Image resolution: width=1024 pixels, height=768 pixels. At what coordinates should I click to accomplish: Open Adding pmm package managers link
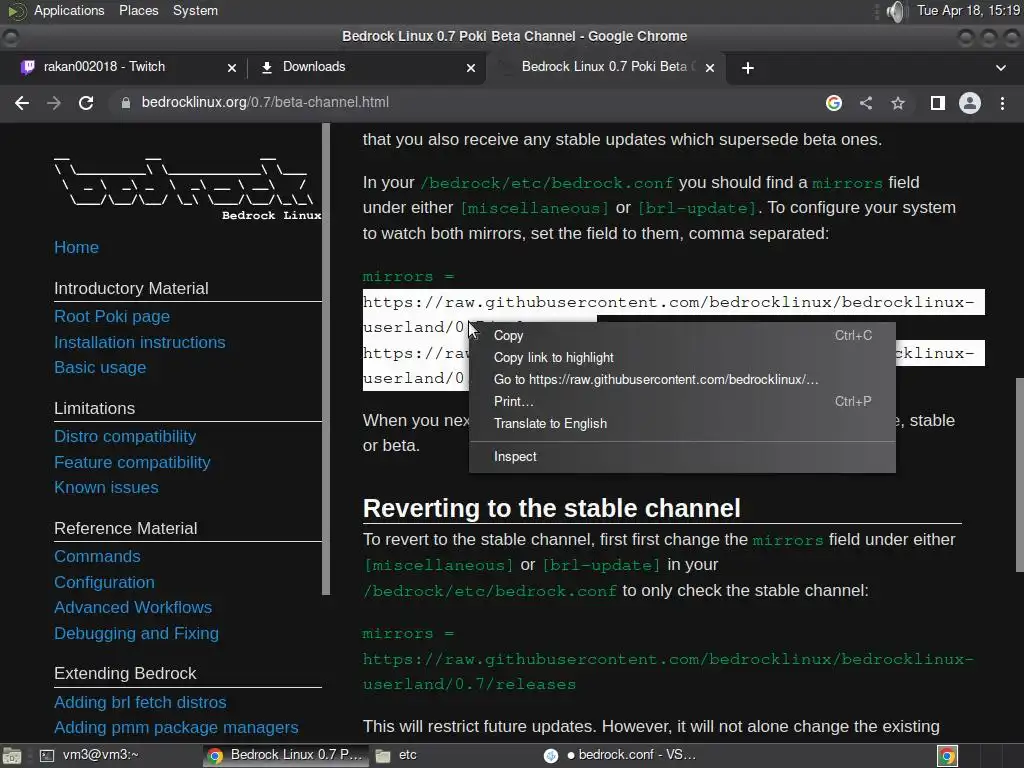pyautogui.click(x=176, y=728)
